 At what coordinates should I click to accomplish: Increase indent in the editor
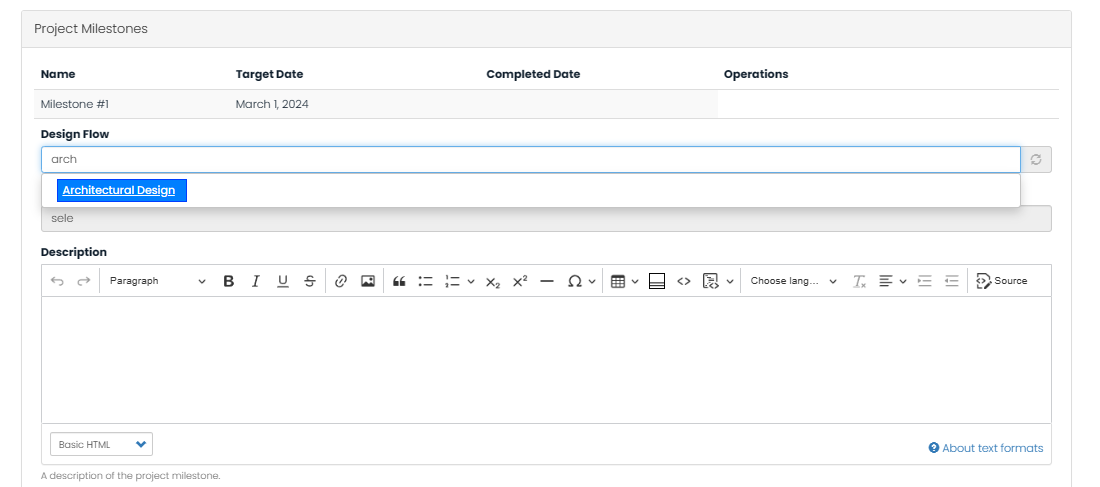click(925, 281)
